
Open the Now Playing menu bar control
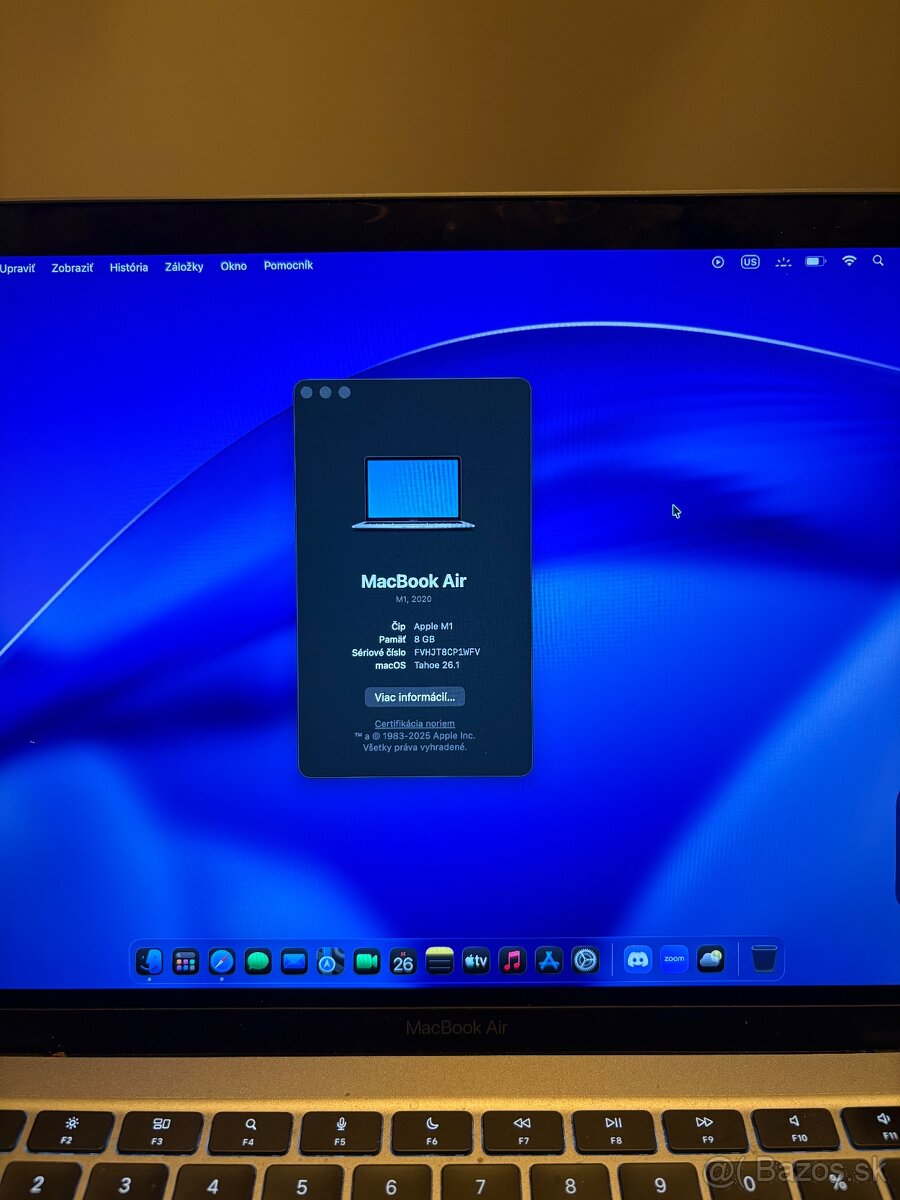718,261
